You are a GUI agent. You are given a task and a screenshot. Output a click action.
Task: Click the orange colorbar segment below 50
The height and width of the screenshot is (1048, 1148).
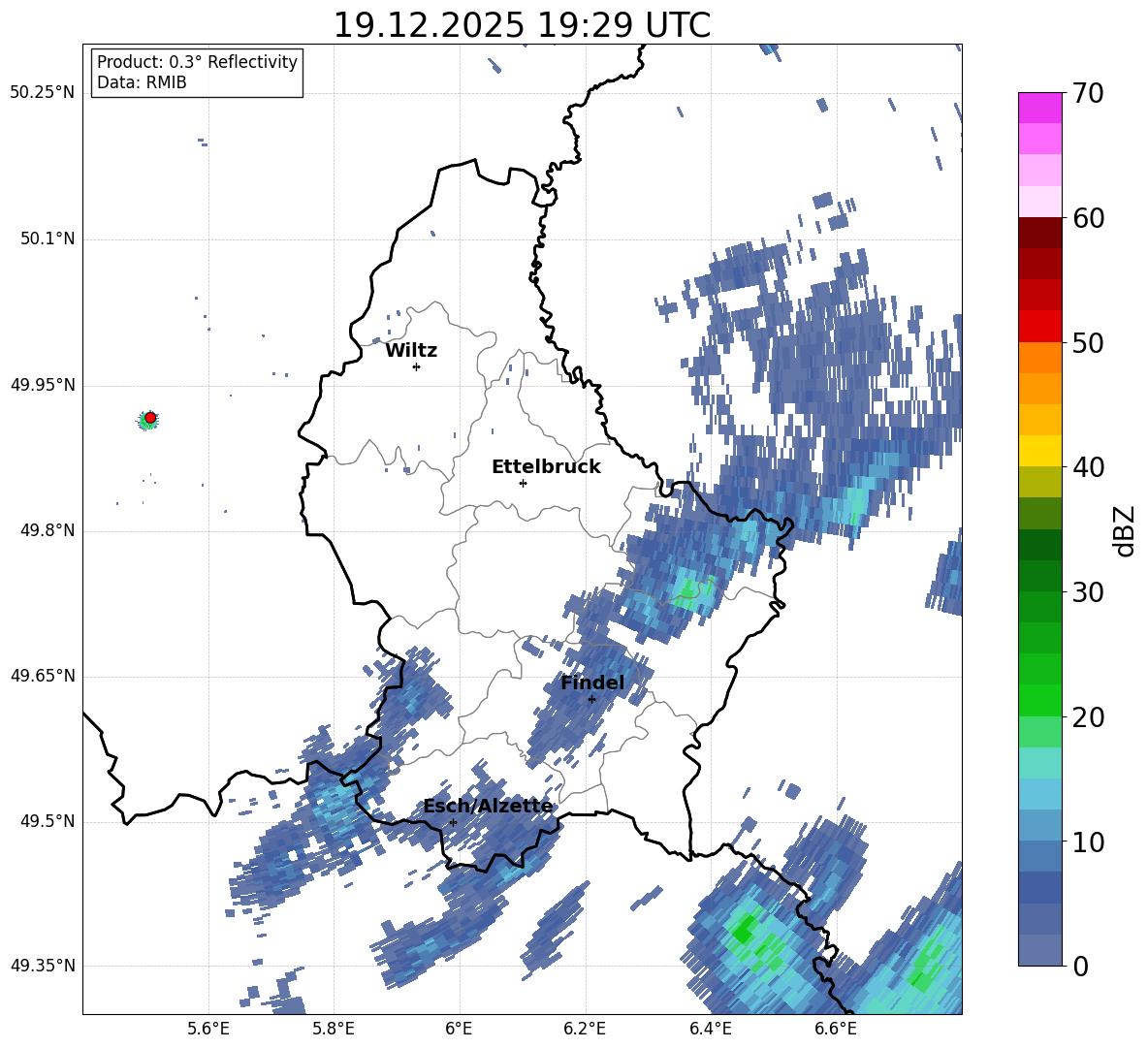coord(1039,357)
